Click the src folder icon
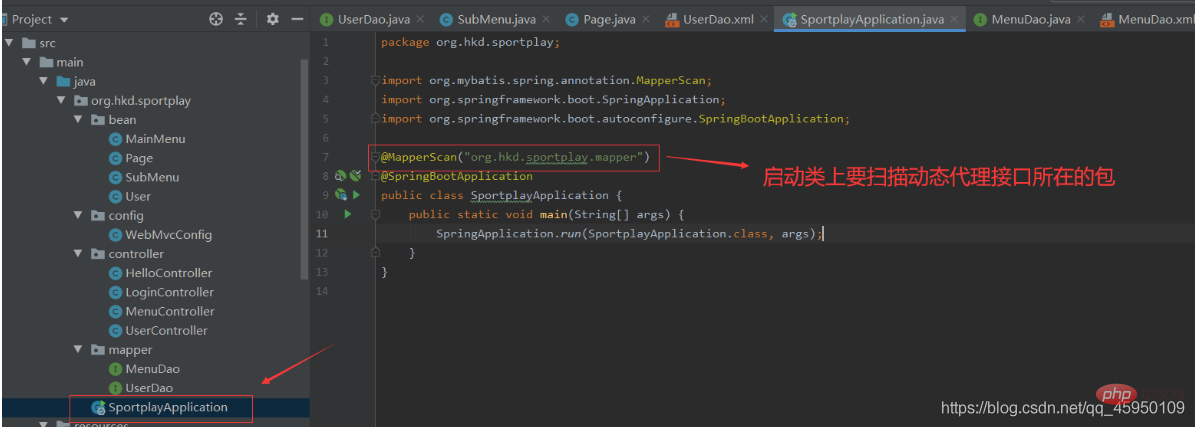This screenshot has width=1195, height=427. click(x=29, y=43)
